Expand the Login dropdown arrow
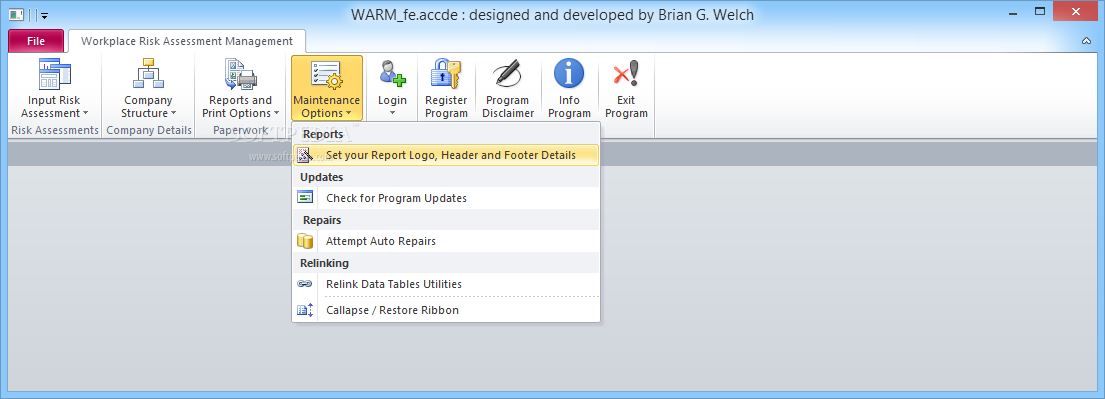Viewport: 1105px width, 399px height. pyautogui.click(x=392, y=113)
